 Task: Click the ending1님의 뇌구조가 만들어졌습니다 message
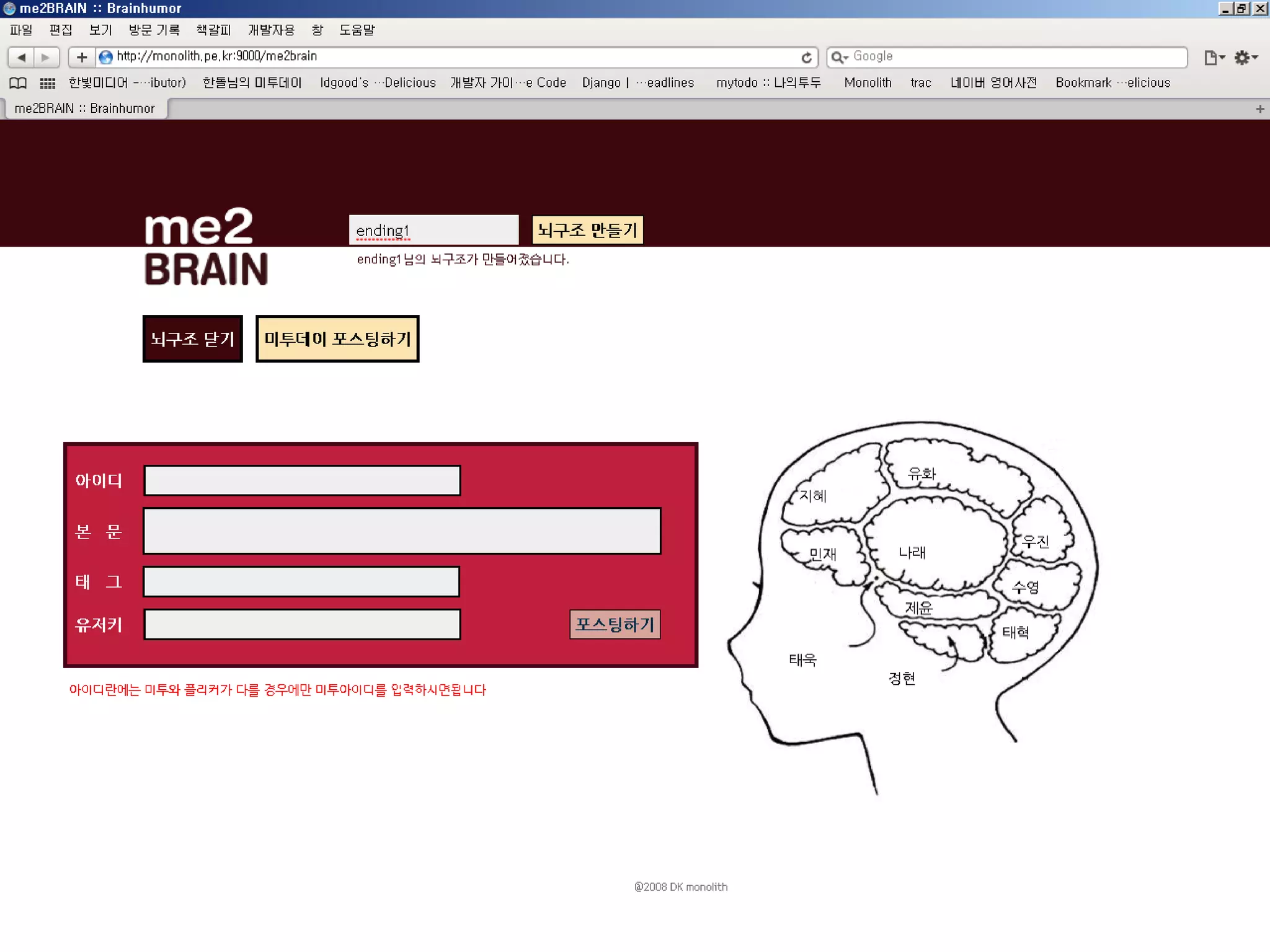[x=463, y=259]
